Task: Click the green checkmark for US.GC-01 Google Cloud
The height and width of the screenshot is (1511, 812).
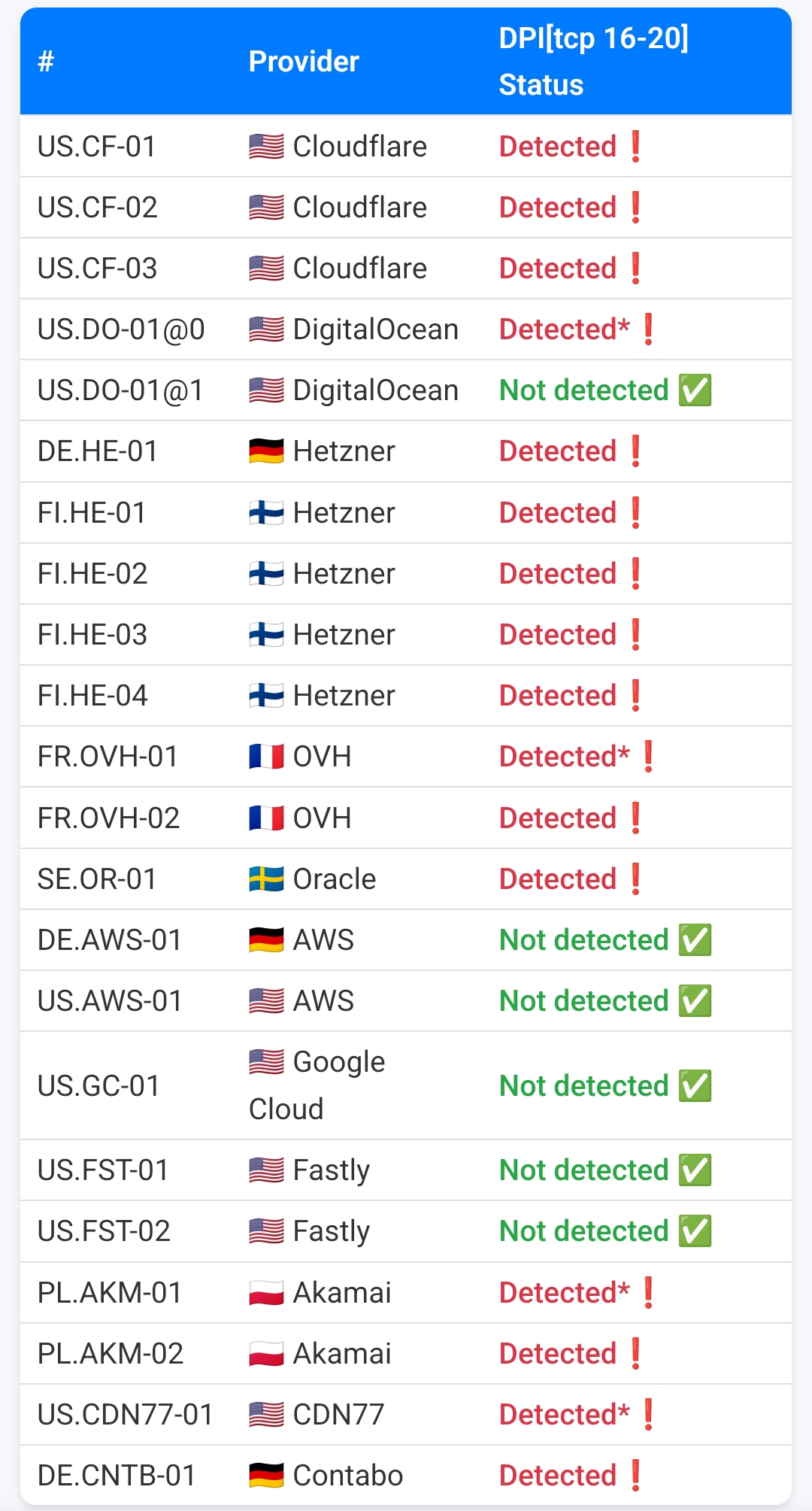Action: tap(695, 1086)
